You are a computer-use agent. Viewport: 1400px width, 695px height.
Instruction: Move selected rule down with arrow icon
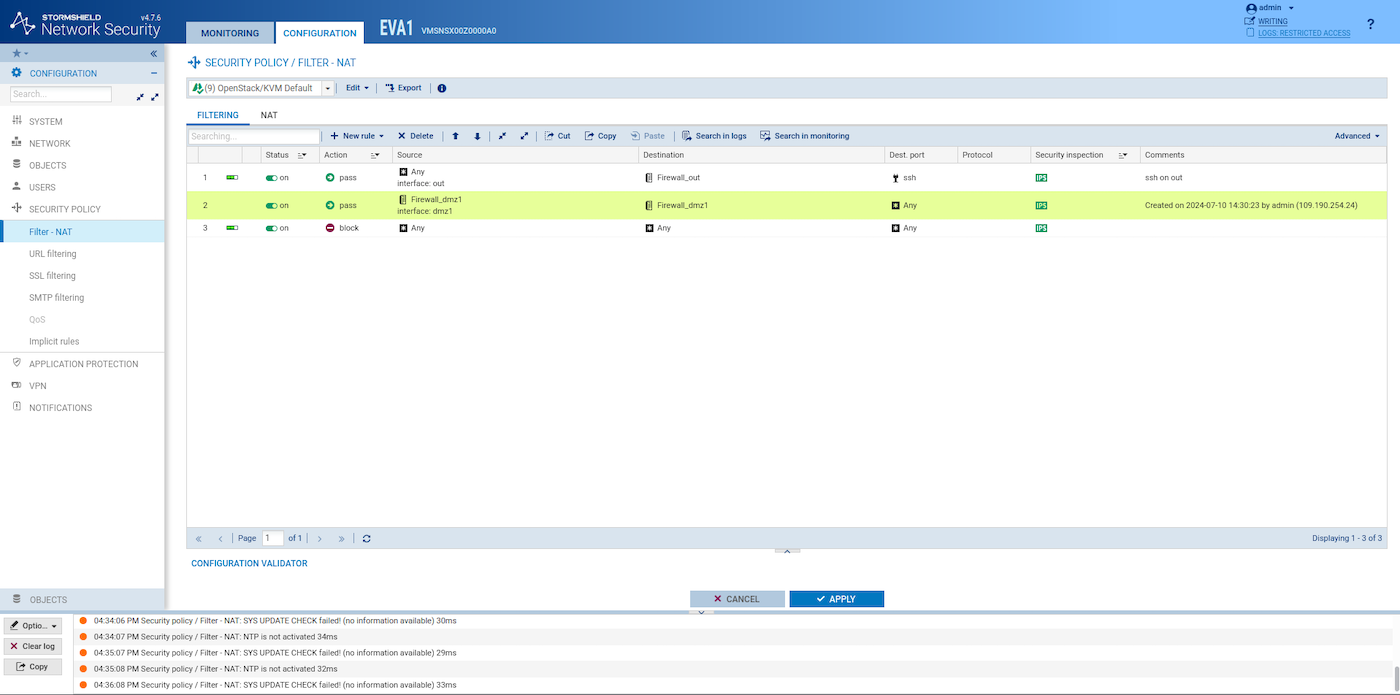(477, 136)
